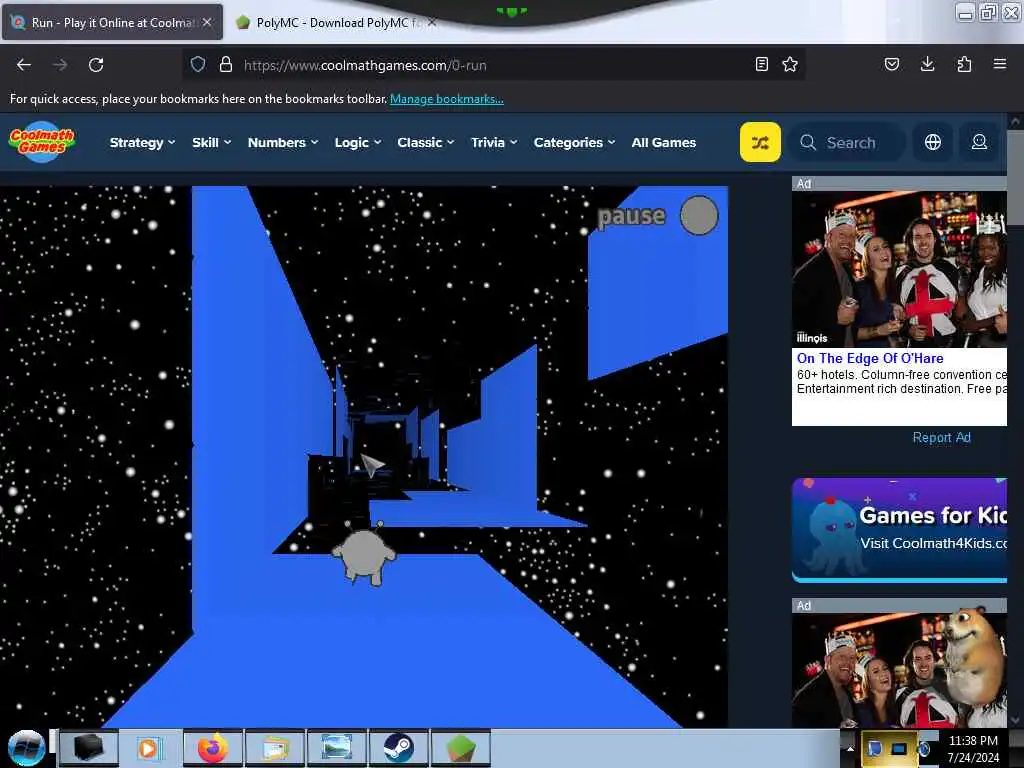Click the yellow random game shuffle button

(x=760, y=142)
